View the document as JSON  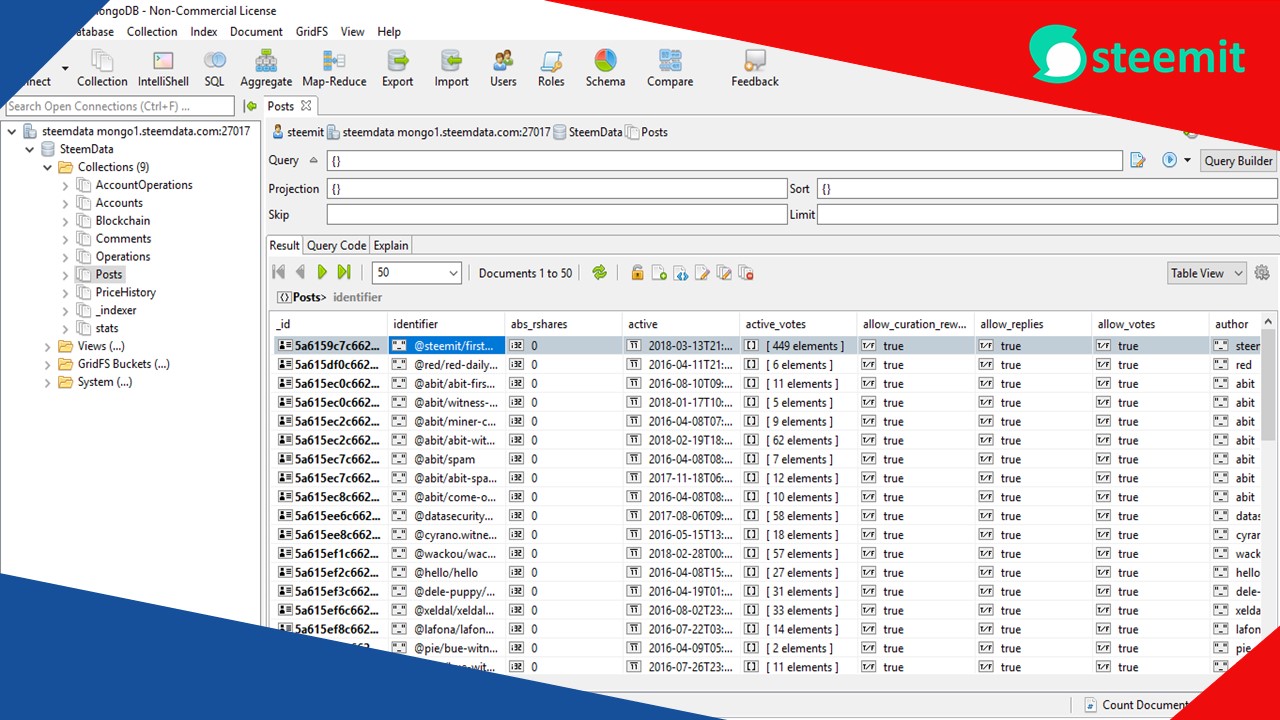pos(680,272)
